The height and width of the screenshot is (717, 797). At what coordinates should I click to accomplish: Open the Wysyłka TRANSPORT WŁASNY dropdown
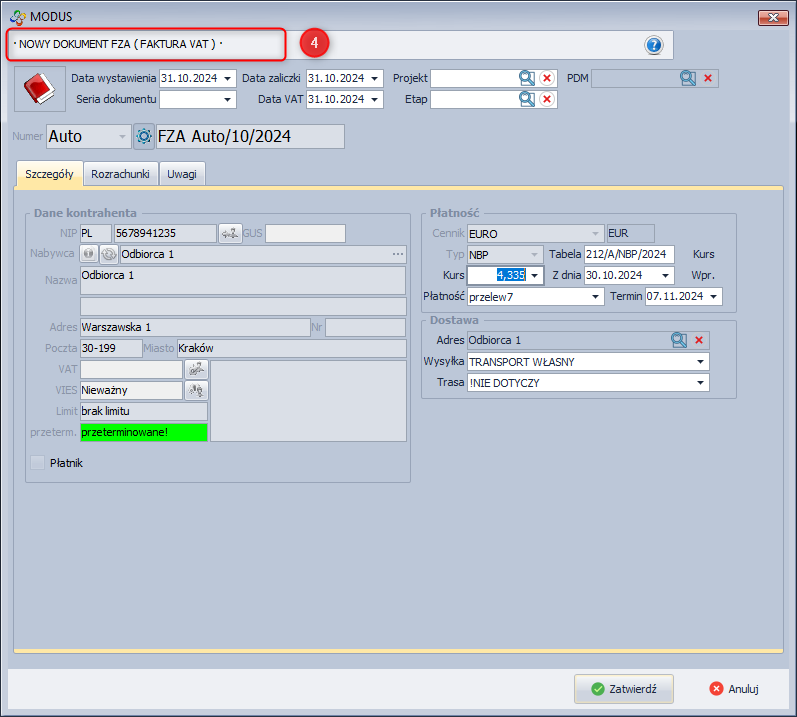(x=701, y=362)
